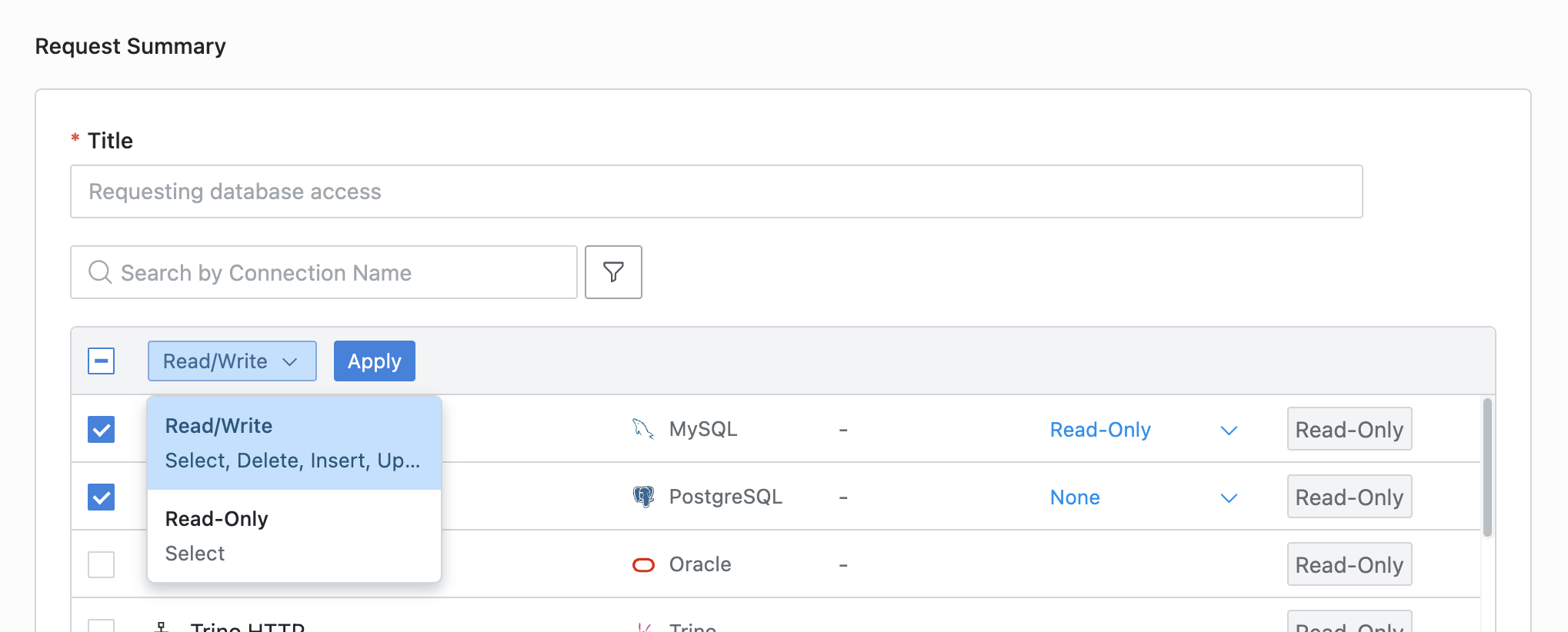Click the Apply button
Viewport: 1568px width, 632px height.
(374, 361)
